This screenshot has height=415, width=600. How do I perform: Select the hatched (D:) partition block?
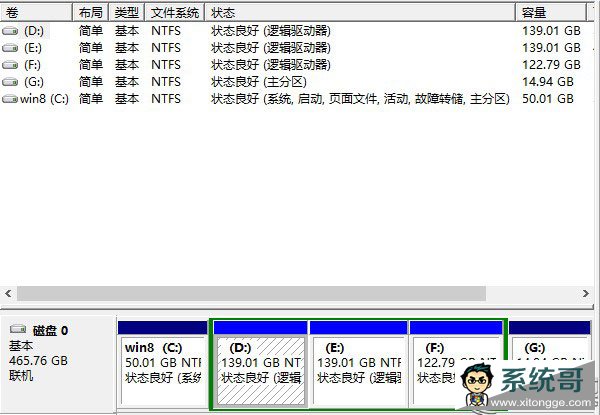pyautogui.click(x=261, y=365)
